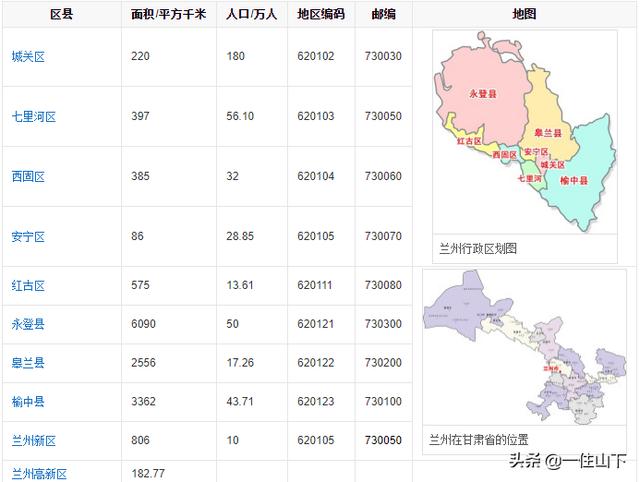The image size is (640, 482).
Task: Select area code 620111
Action: (x=315, y=285)
